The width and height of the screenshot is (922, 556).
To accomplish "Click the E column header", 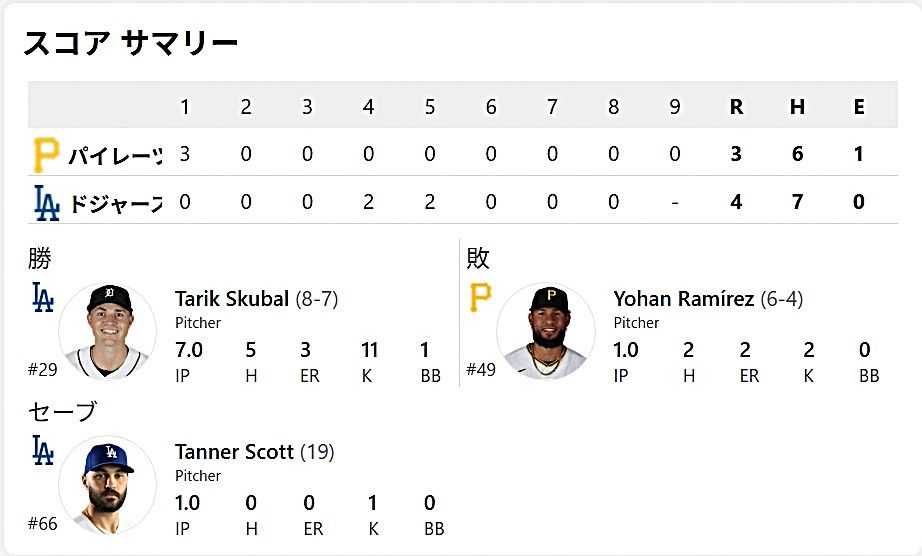I will click(858, 107).
